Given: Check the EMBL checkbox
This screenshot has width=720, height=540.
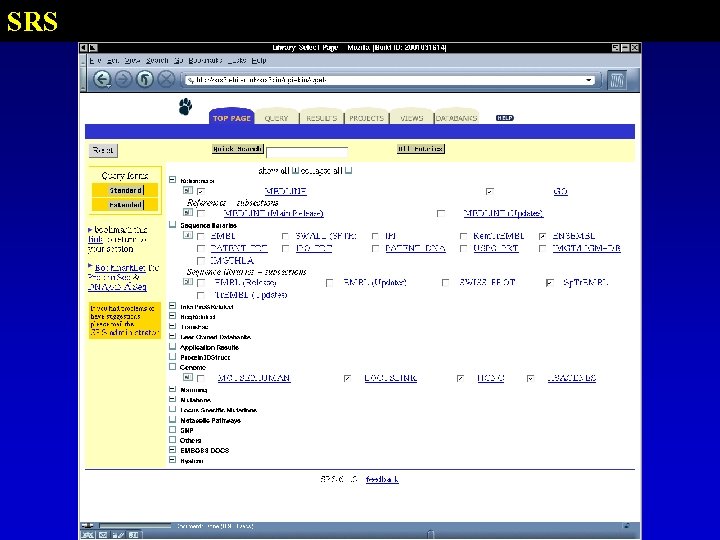Looking at the screenshot, I should pos(201,236).
